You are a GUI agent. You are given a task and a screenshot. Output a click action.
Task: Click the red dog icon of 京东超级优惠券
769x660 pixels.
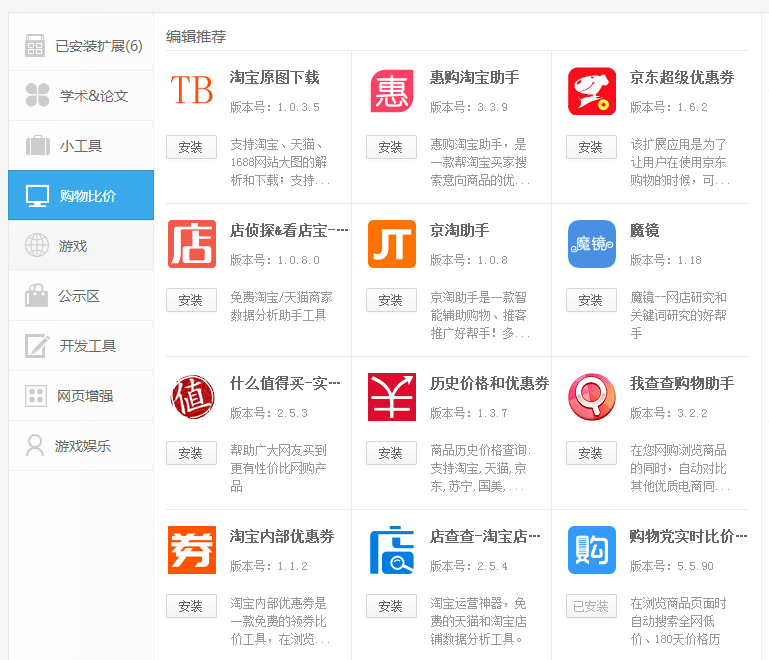coord(592,91)
